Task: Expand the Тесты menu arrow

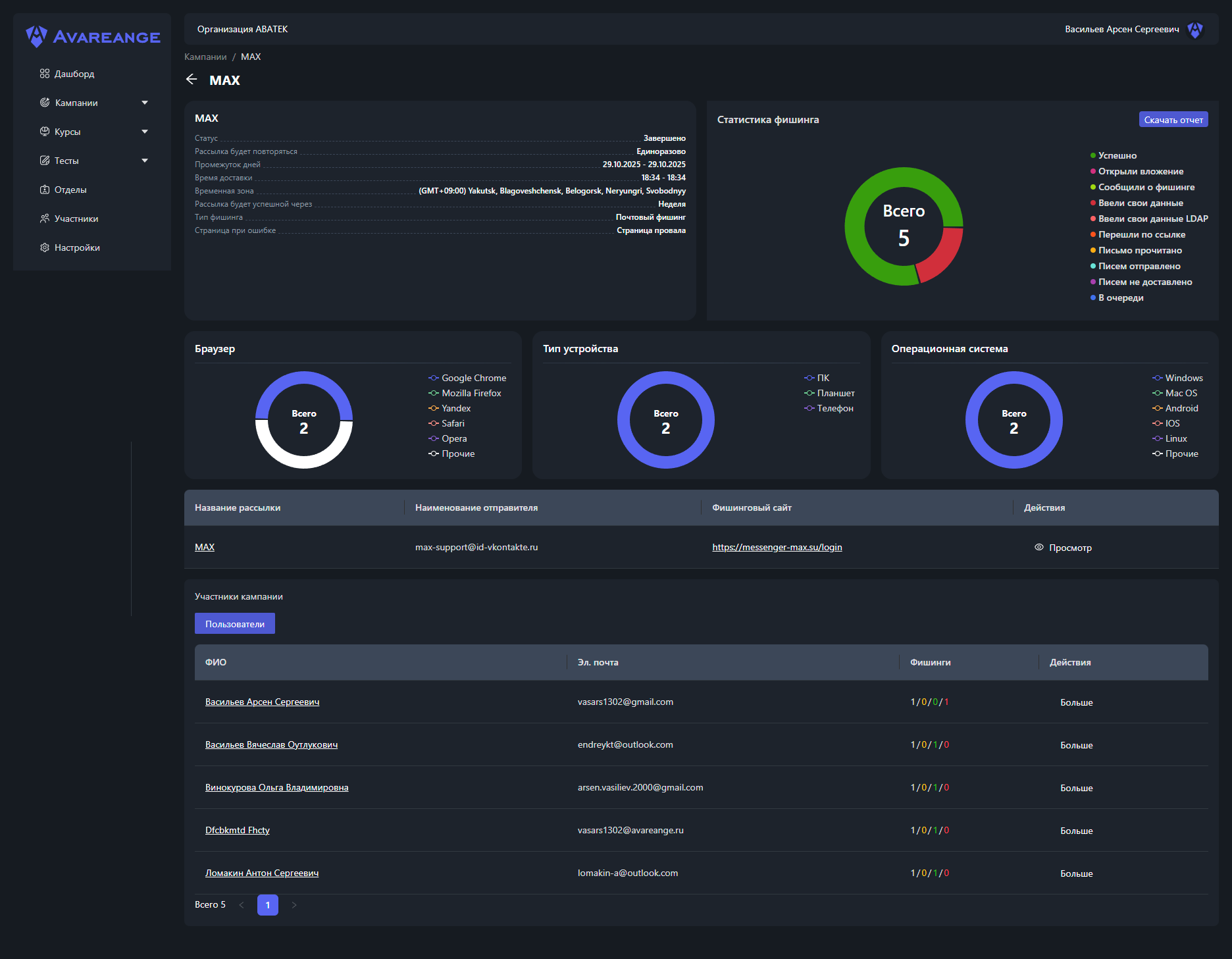Action: tap(145, 161)
